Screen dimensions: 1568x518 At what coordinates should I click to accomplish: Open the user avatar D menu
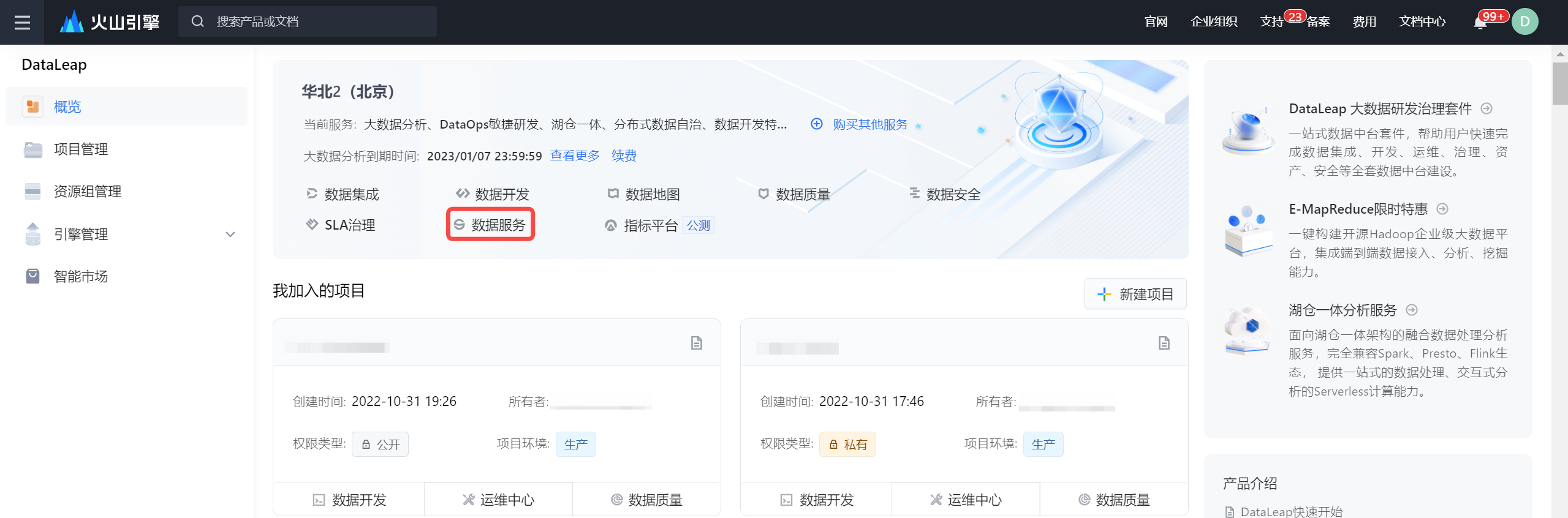(x=1524, y=21)
